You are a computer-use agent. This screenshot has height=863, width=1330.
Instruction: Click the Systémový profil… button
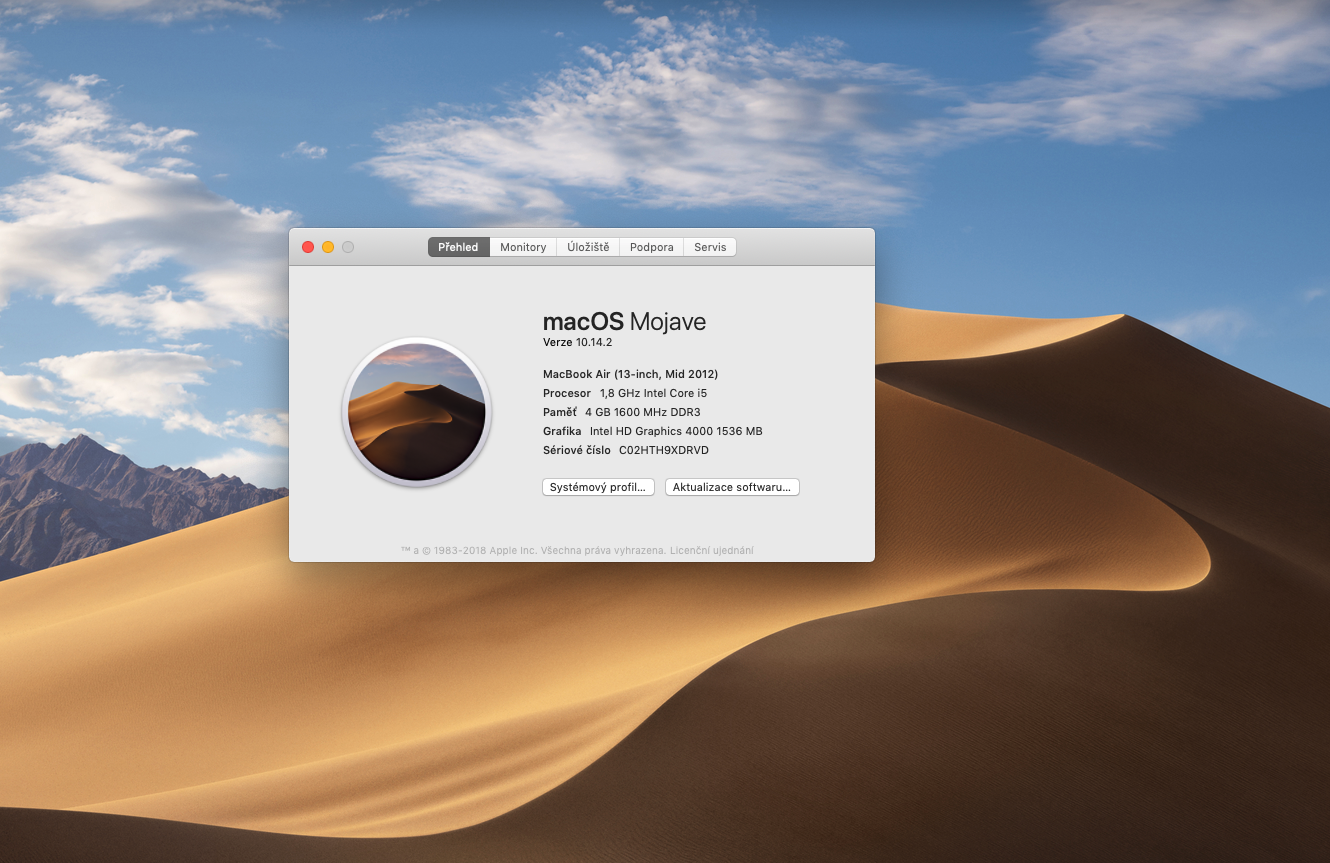[x=598, y=487]
